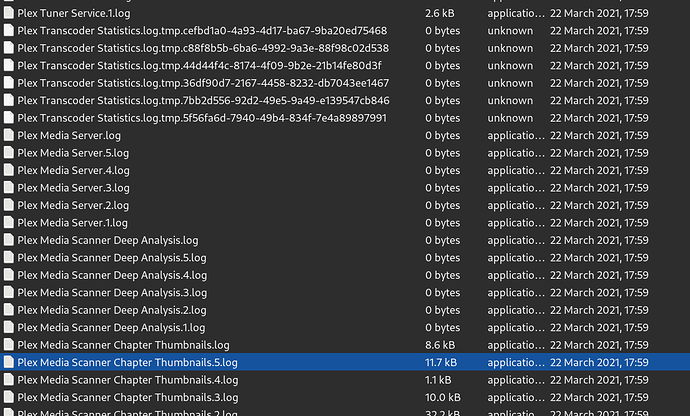Select Plex Transcoder Statistics.log.tmp.36df90d7 file name
Screen dimensions: 690x416
point(203,83)
